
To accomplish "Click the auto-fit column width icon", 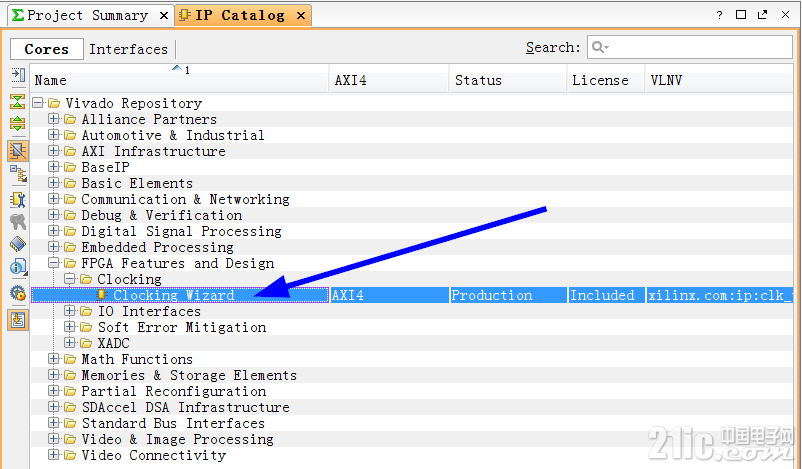I will click(x=18, y=75).
